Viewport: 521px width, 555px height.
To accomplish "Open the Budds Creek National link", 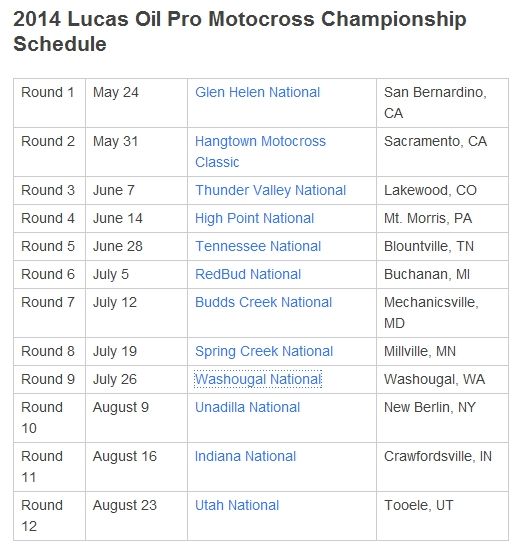I will (x=264, y=302).
